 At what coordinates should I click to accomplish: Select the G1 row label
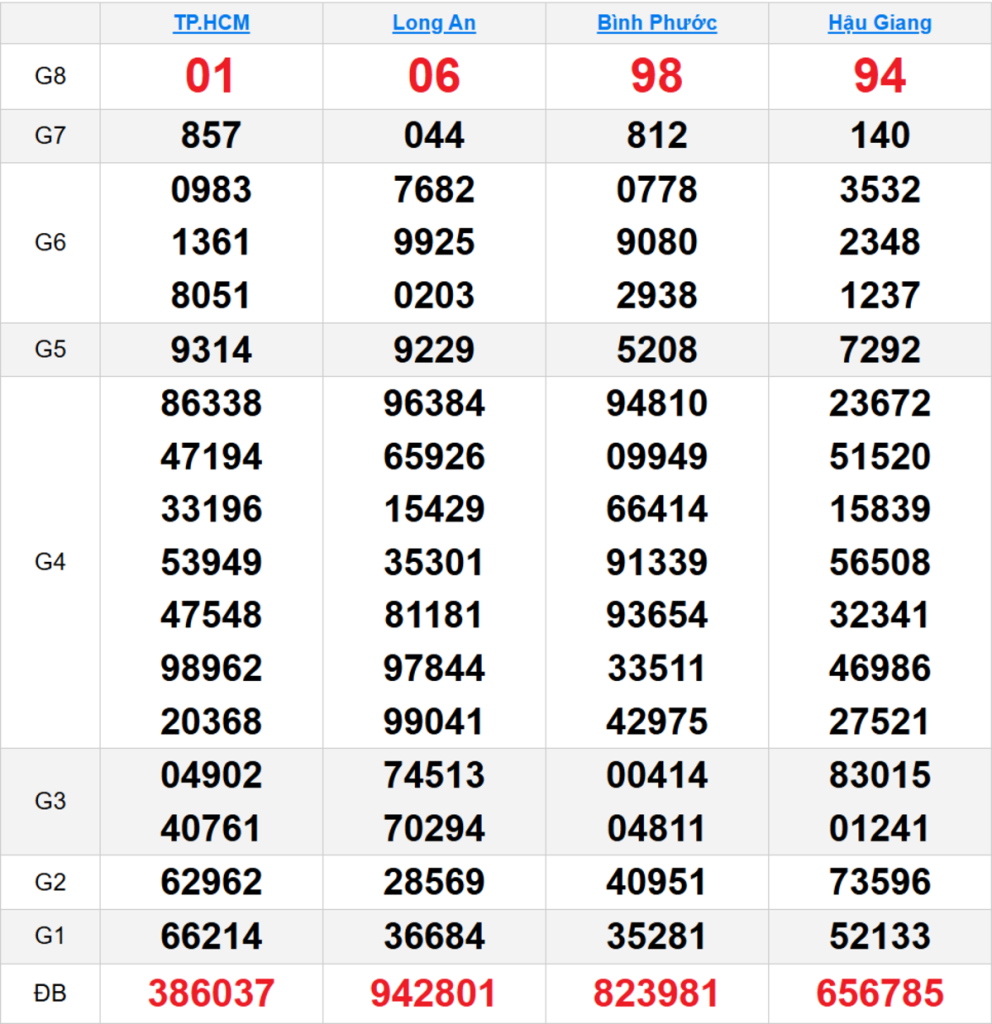click(x=50, y=936)
